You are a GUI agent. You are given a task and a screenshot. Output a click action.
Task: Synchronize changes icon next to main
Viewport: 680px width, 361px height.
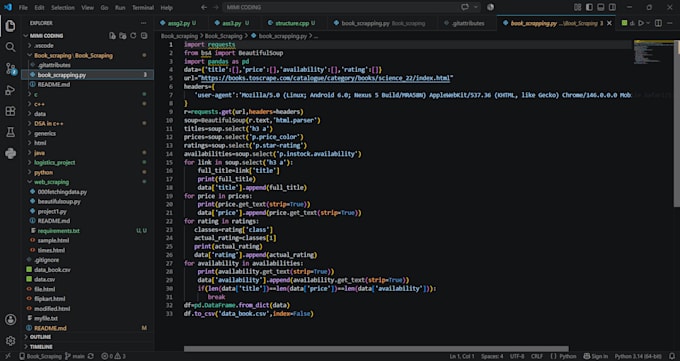click(91, 356)
